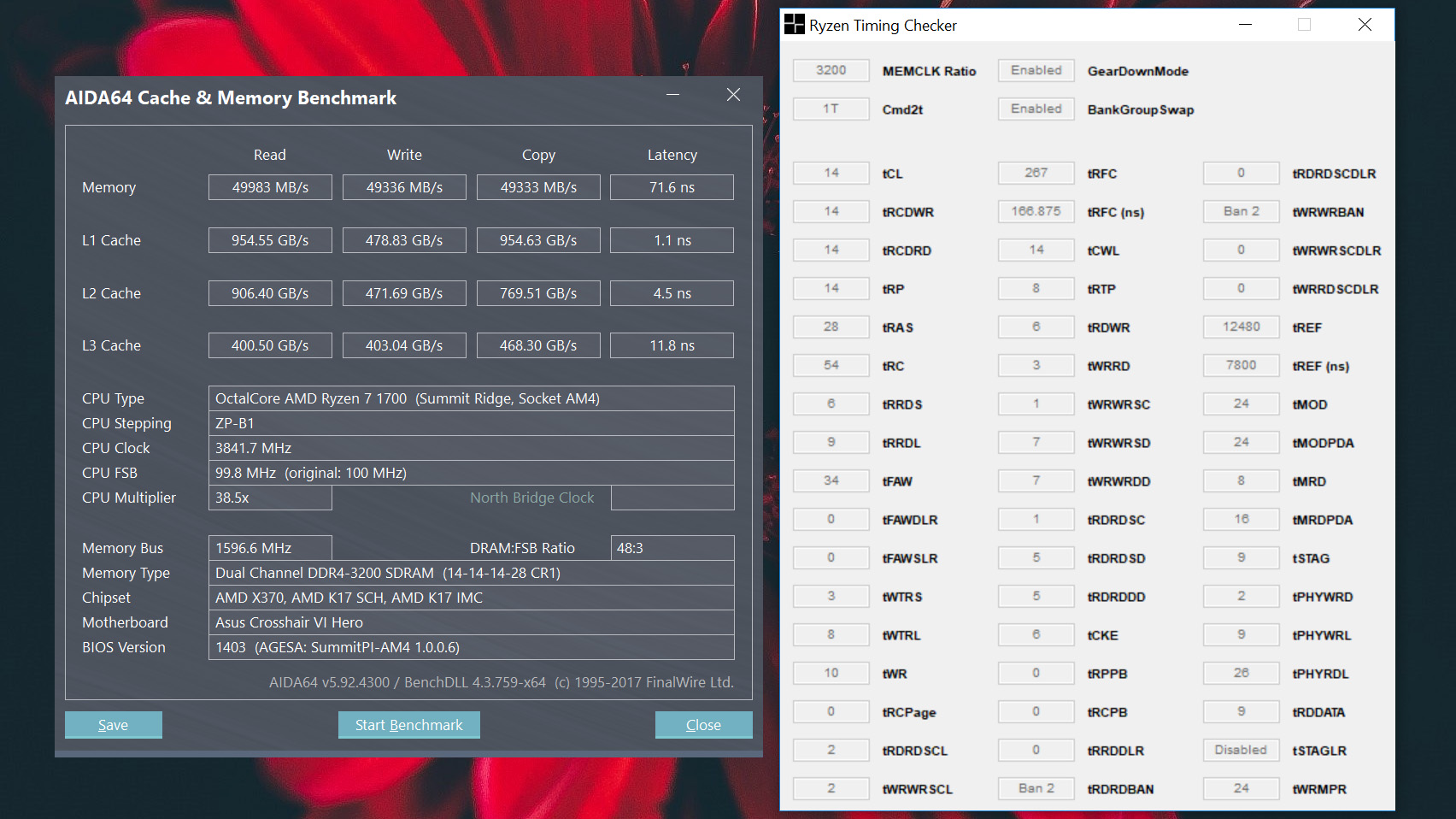
Task: Click the tMRDPDA value field showing 16
Action: click(x=1242, y=519)
